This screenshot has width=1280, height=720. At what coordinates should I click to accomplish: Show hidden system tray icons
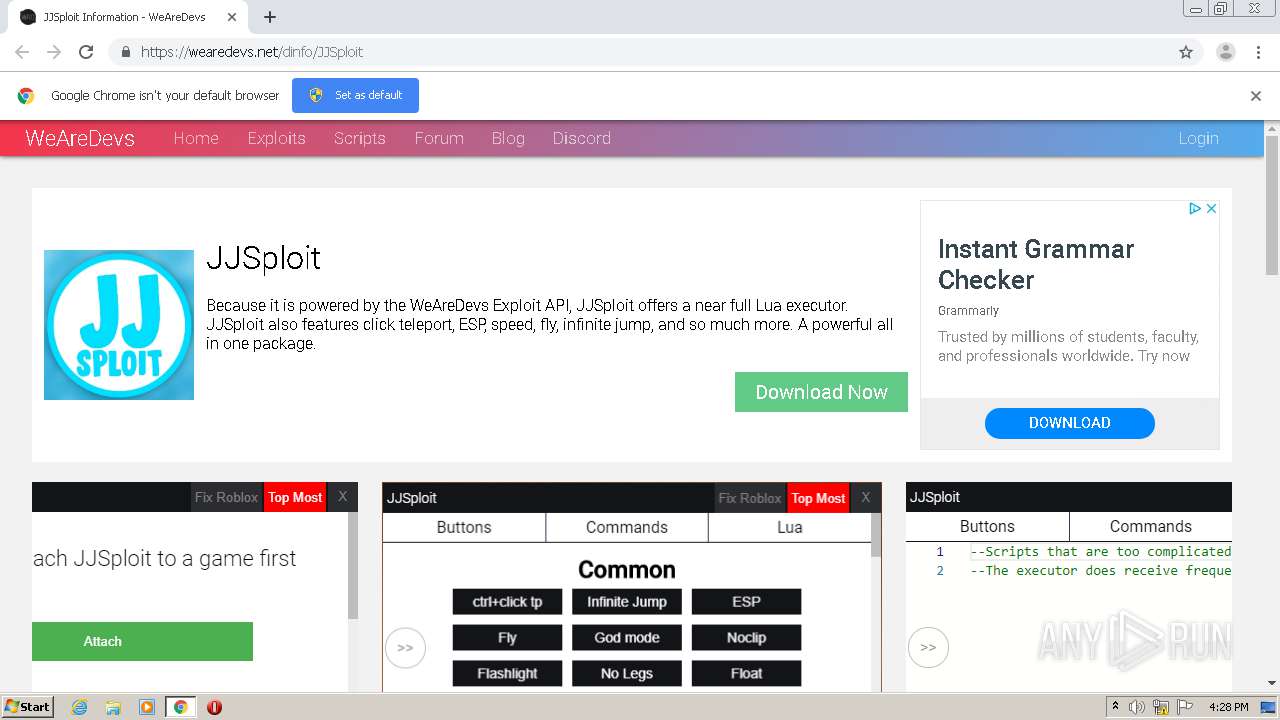[1115, 707]
